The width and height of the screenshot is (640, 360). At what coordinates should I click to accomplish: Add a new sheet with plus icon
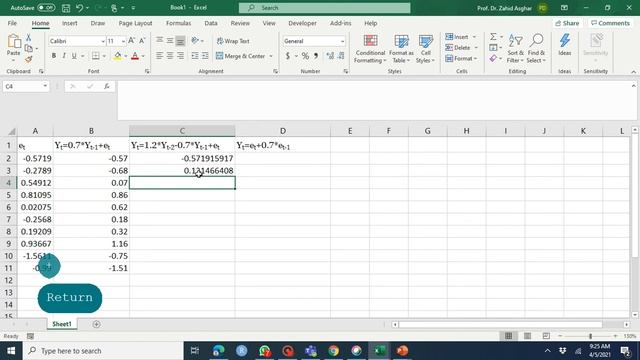point(96,324)
